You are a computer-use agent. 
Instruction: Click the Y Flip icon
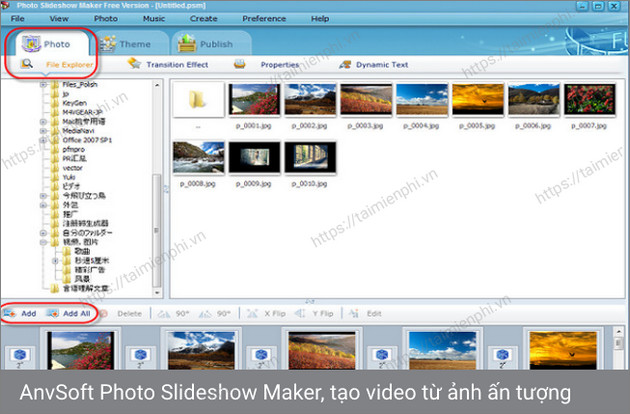pos(300,313)
